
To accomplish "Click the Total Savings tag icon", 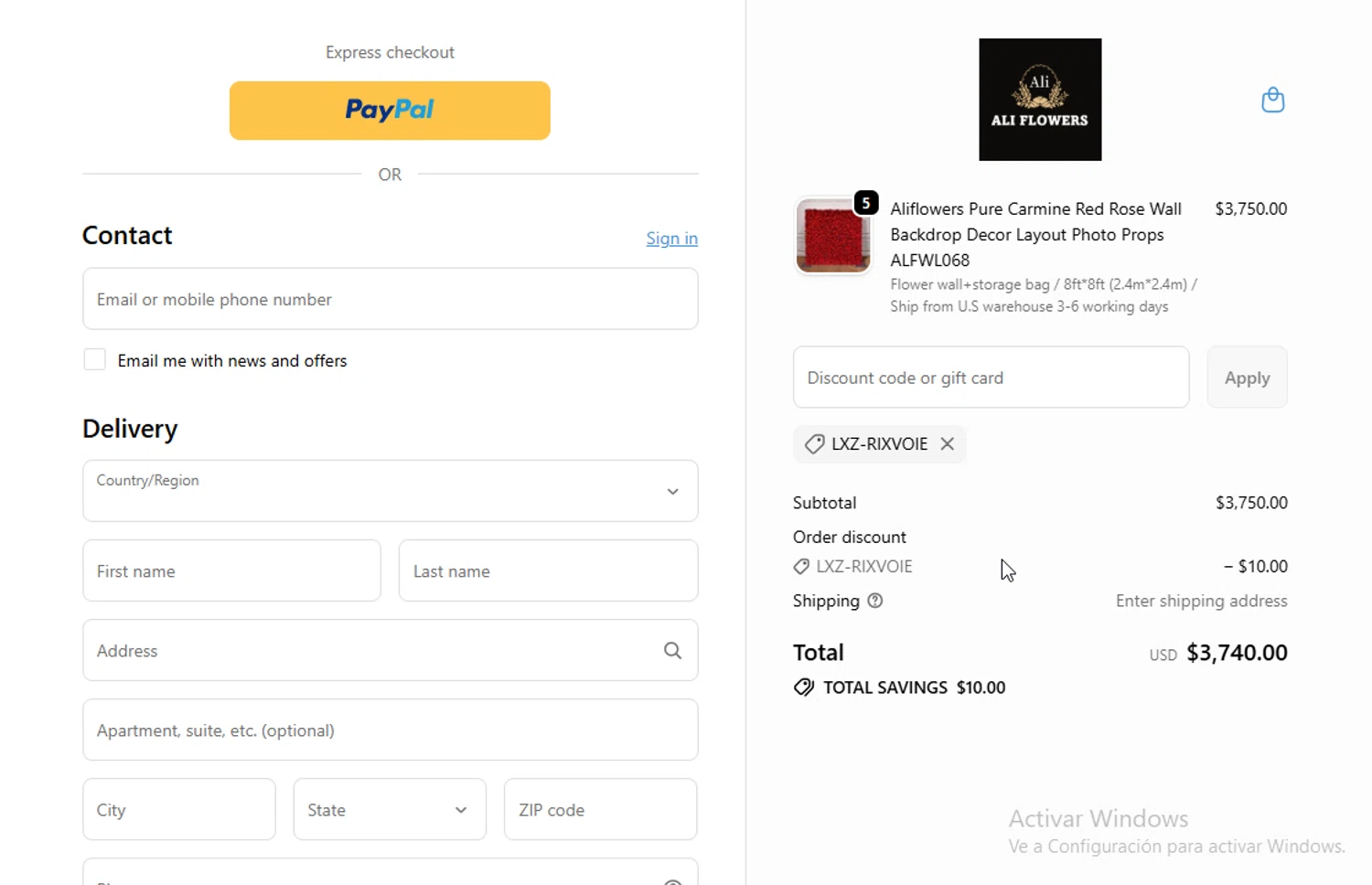I will pyautogui.click(x=803, y=688).
